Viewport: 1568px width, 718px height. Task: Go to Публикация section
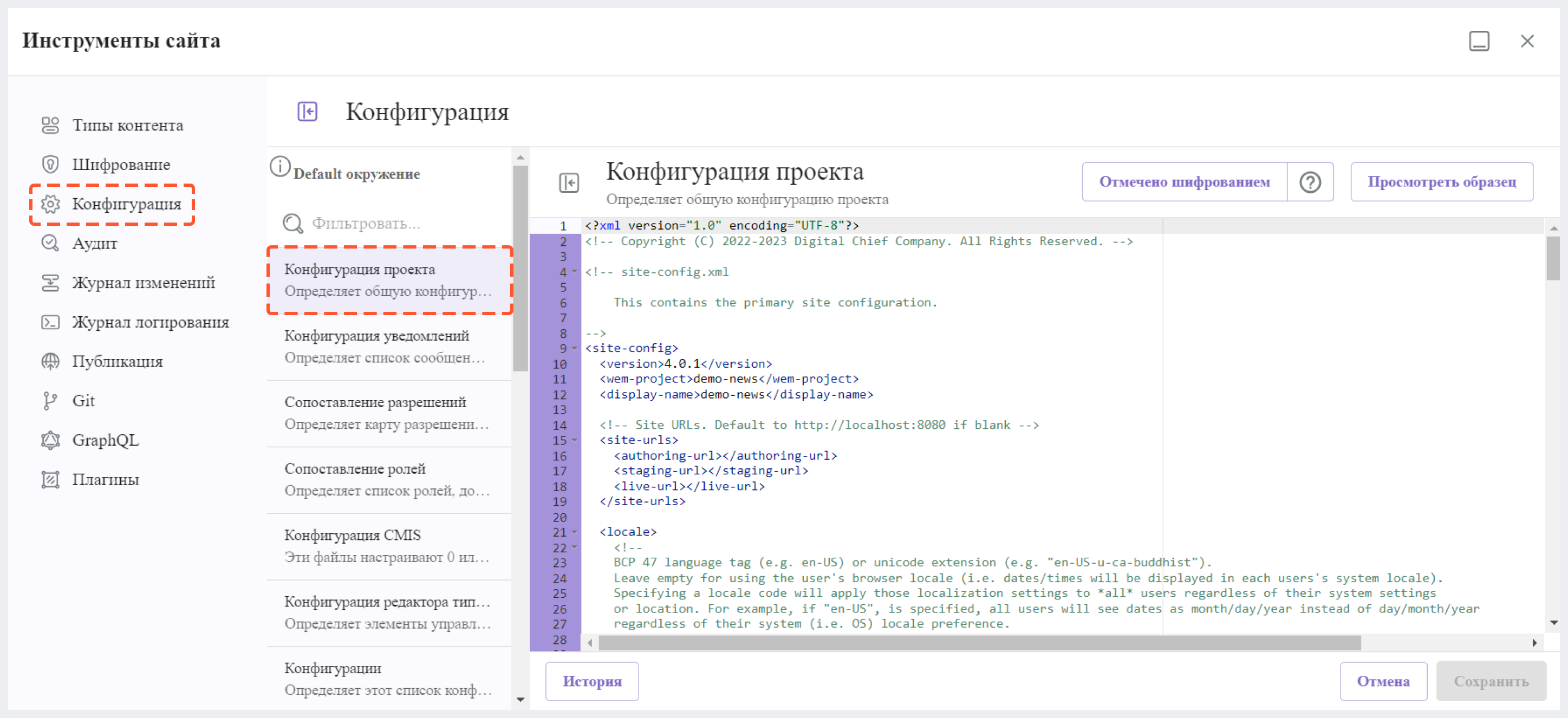(118, 361)
